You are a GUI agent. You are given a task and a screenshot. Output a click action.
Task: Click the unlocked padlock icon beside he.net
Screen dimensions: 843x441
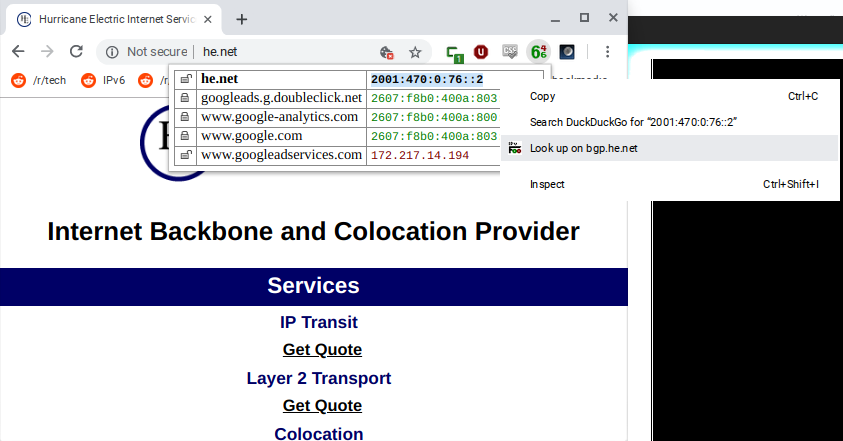(x=185, y=79)
